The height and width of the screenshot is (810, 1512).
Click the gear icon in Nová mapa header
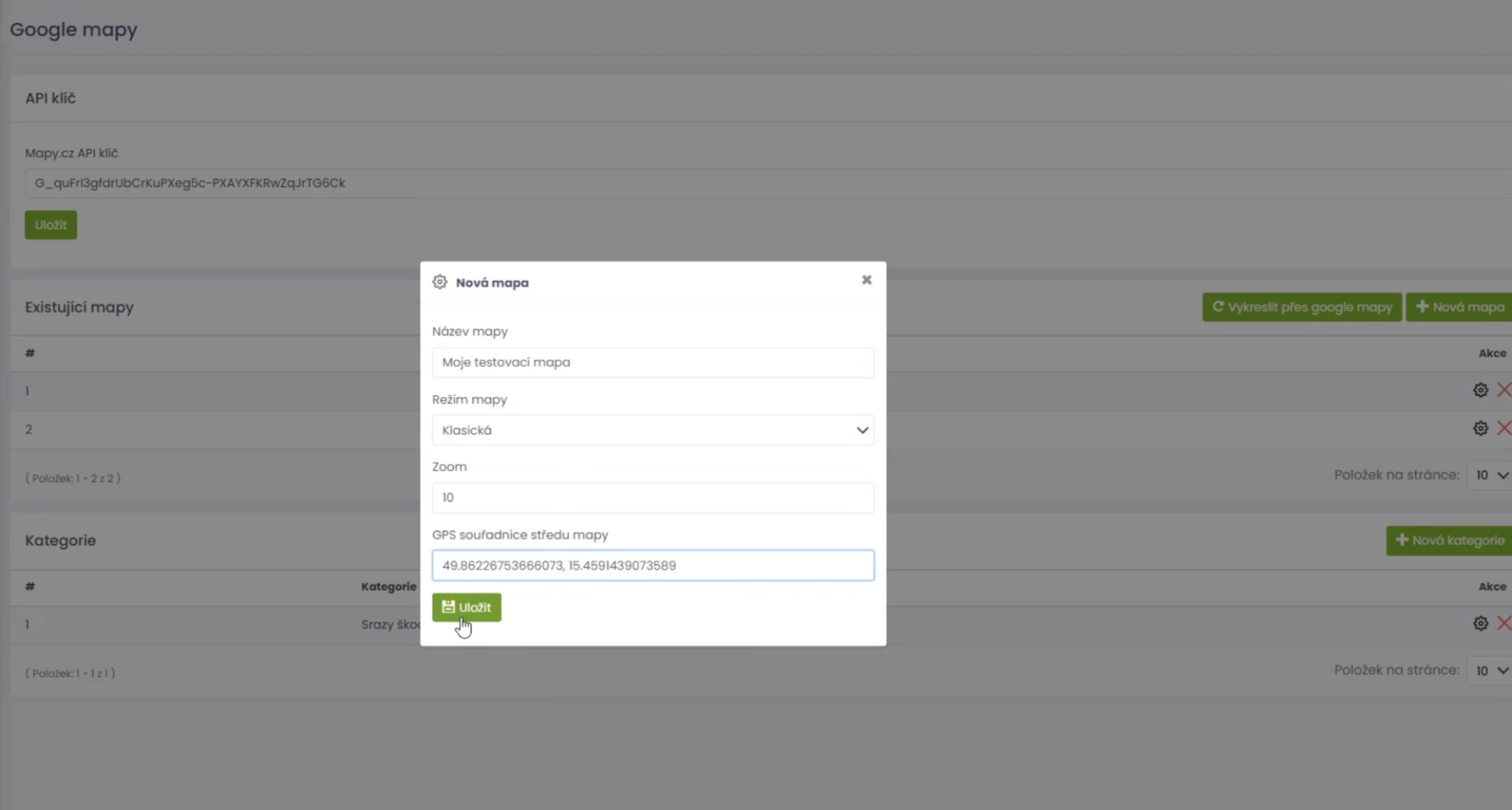tap(439, 282)
